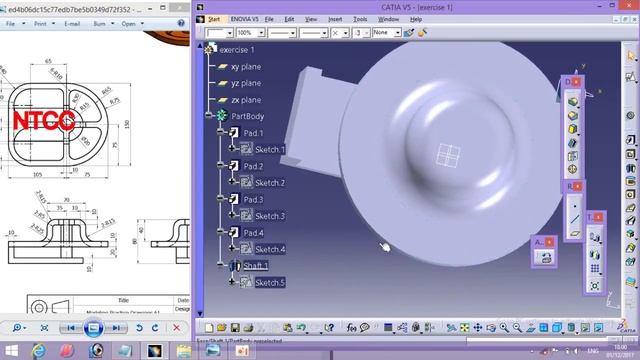
Task: Click the Rectangular Pattern icon in floating toolbar
Action: coord(595,269)
